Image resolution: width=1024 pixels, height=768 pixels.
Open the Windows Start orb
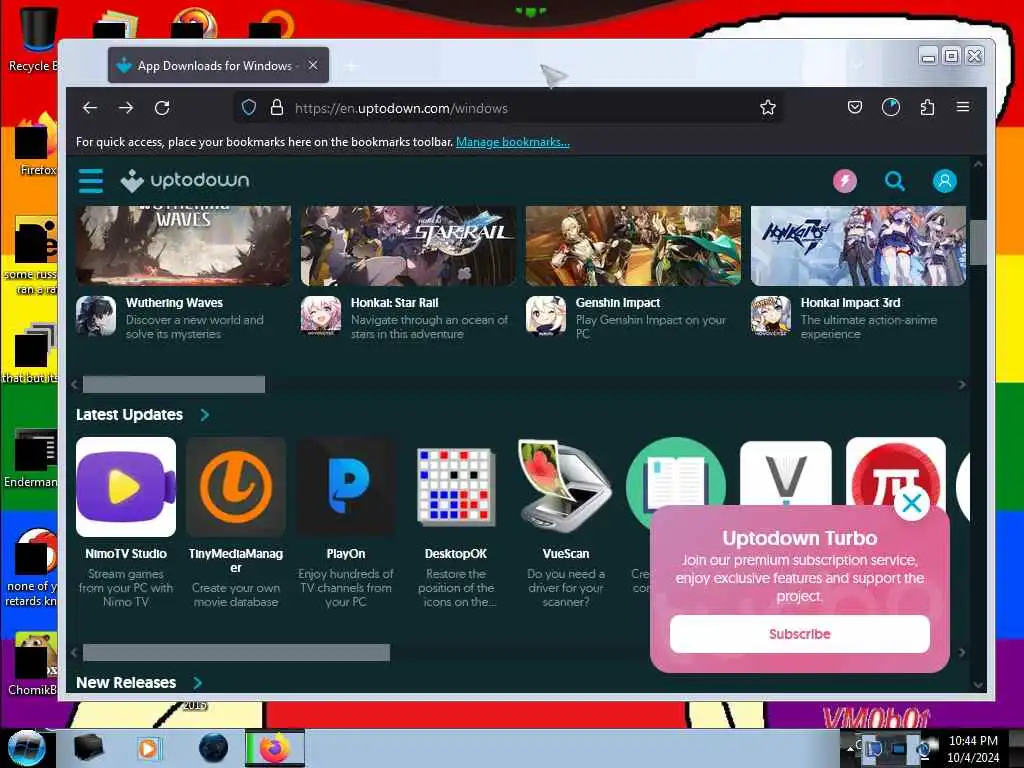click(x=25, y=748)
